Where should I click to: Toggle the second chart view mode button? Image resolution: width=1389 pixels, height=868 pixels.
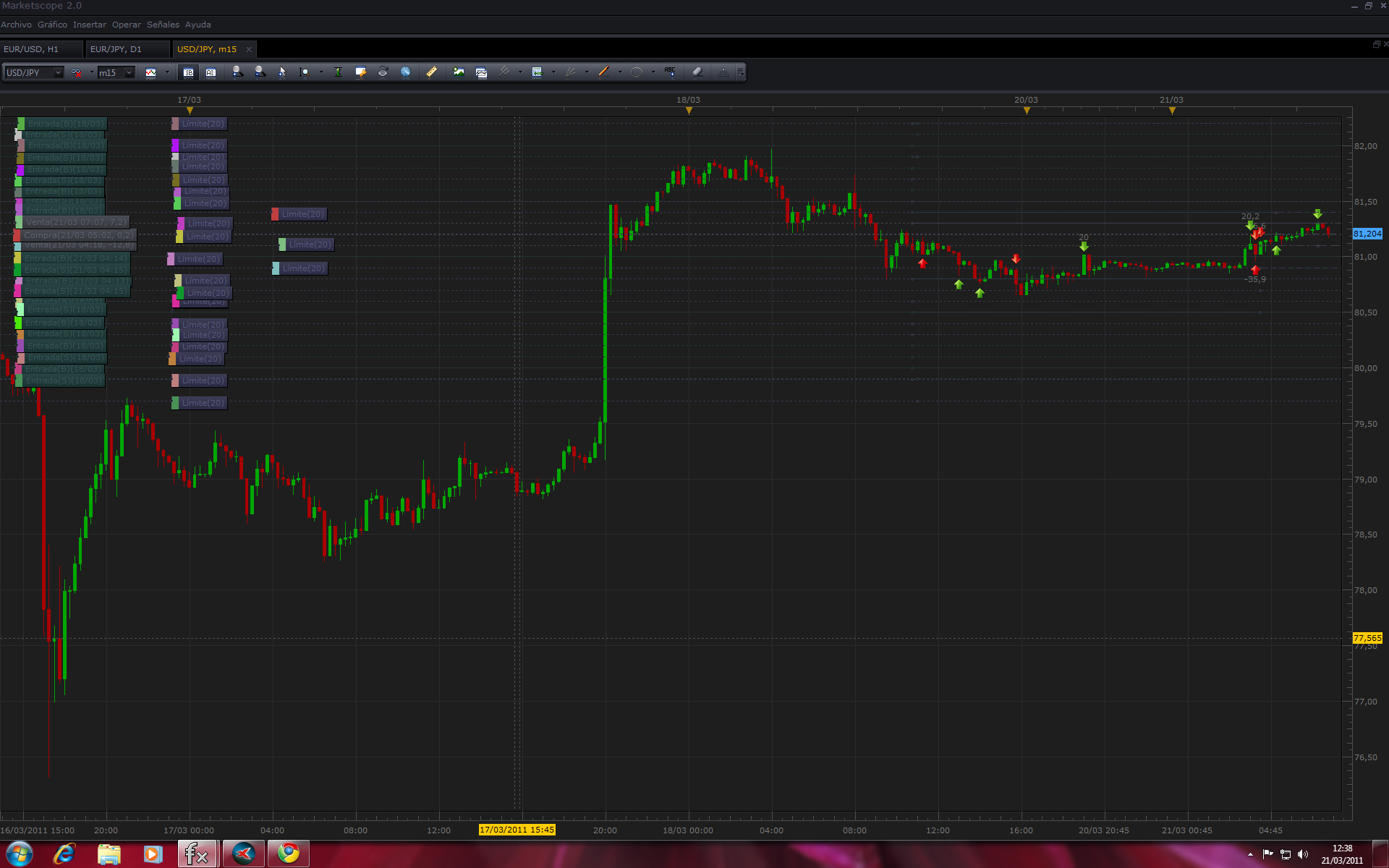pyautogui.click(x=211, y=72)
